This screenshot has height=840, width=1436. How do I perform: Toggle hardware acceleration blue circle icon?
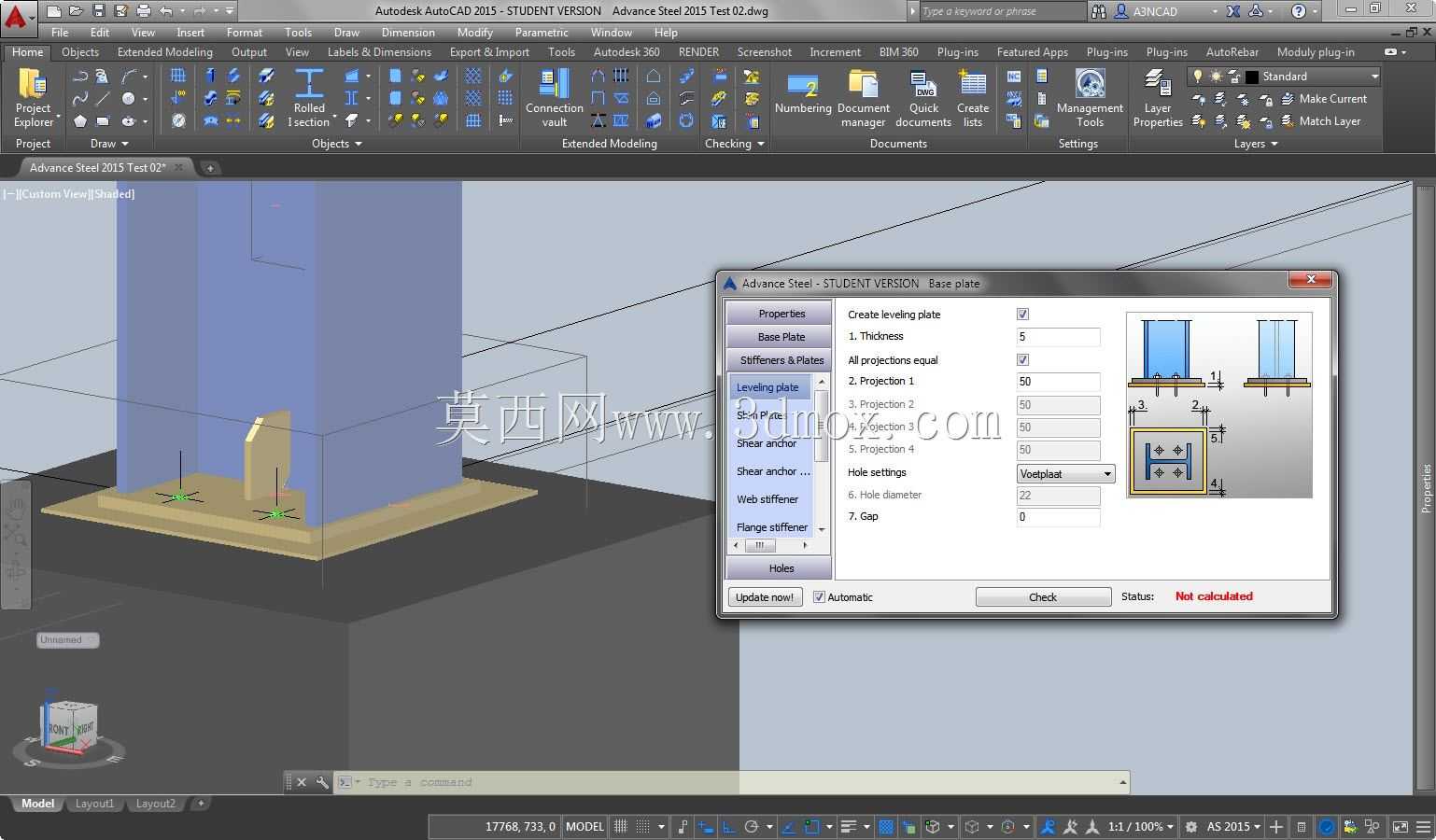[1327, 827]
